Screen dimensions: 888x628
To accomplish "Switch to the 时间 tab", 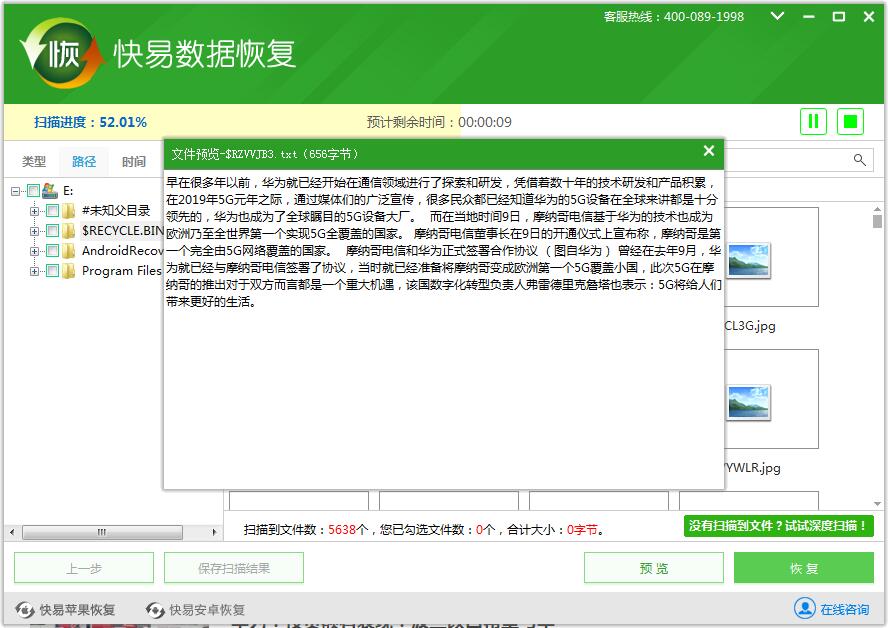I will point(132,160).
